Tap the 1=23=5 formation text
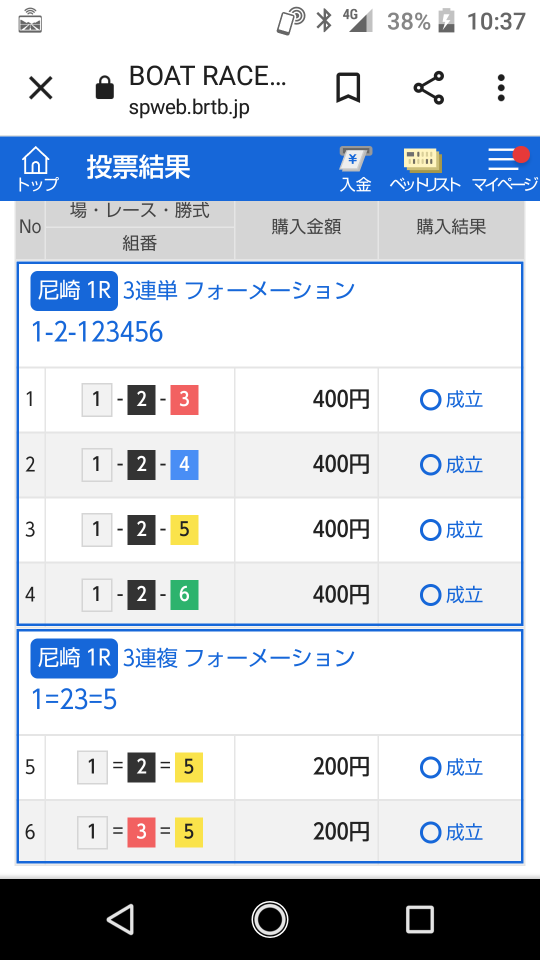 tap(73, 700)
